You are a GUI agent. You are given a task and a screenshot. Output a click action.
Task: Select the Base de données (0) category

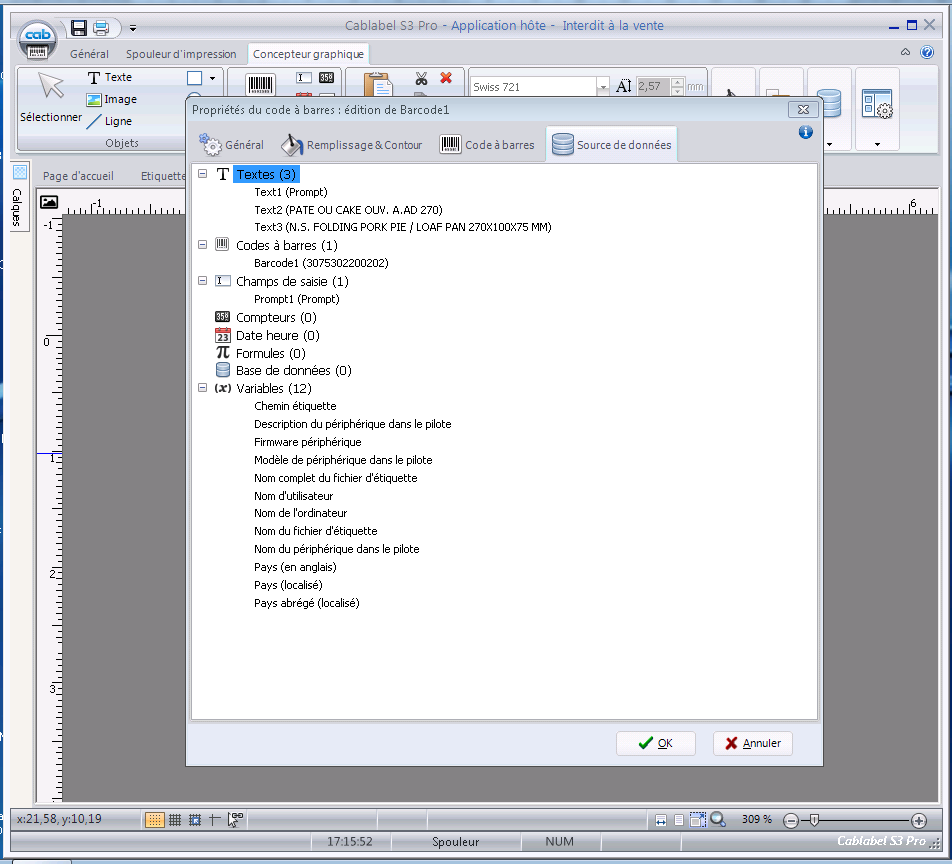(x=294, y=370)
